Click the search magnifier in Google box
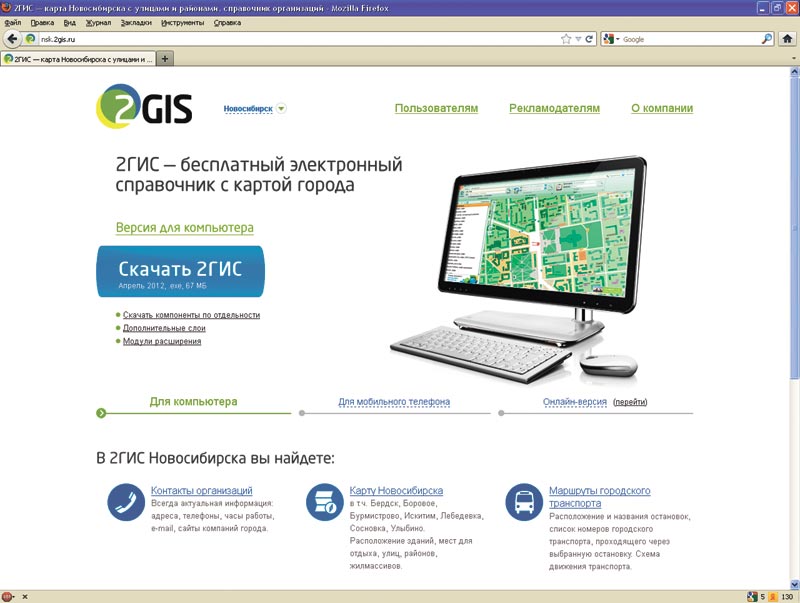Viewport: 800px width, 603px height. pyautogui.click(x=767, y=39)
